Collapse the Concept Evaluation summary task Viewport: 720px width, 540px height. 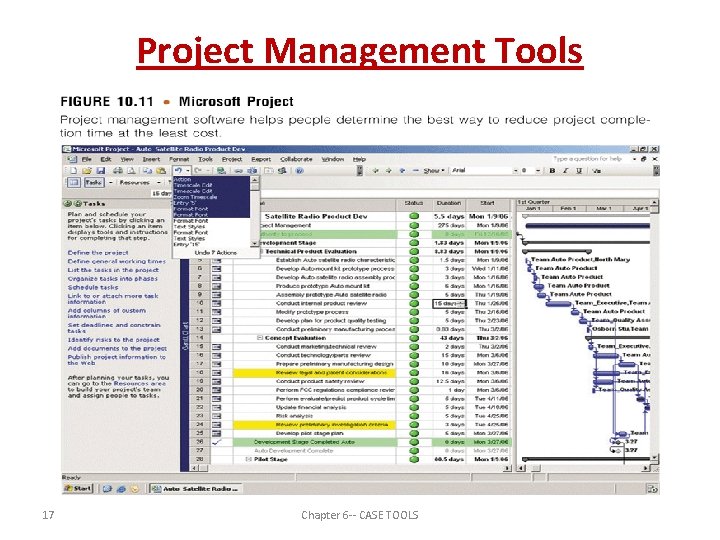point(259,338)
